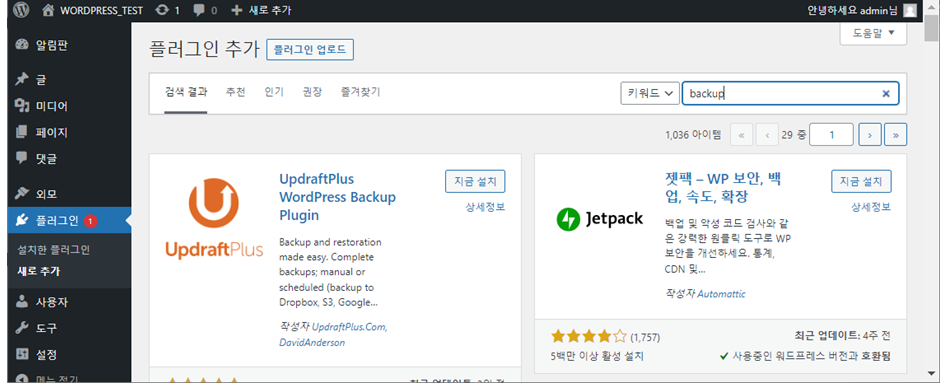Click the first page « pagination button
Viewport: 940px width, 383px height.
(x=742, y=135)
